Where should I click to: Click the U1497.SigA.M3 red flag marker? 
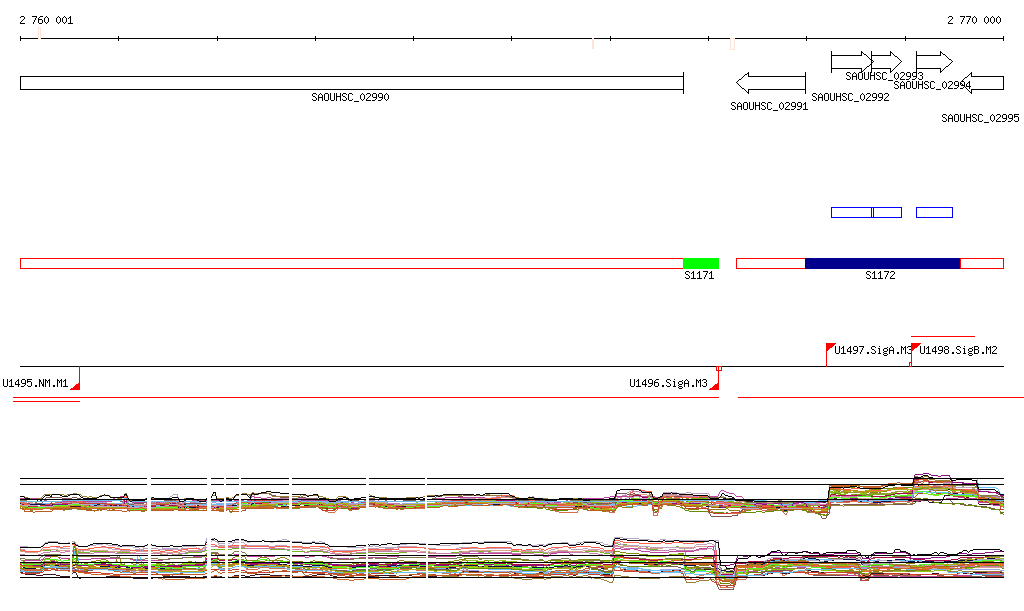tap(831, 347)
